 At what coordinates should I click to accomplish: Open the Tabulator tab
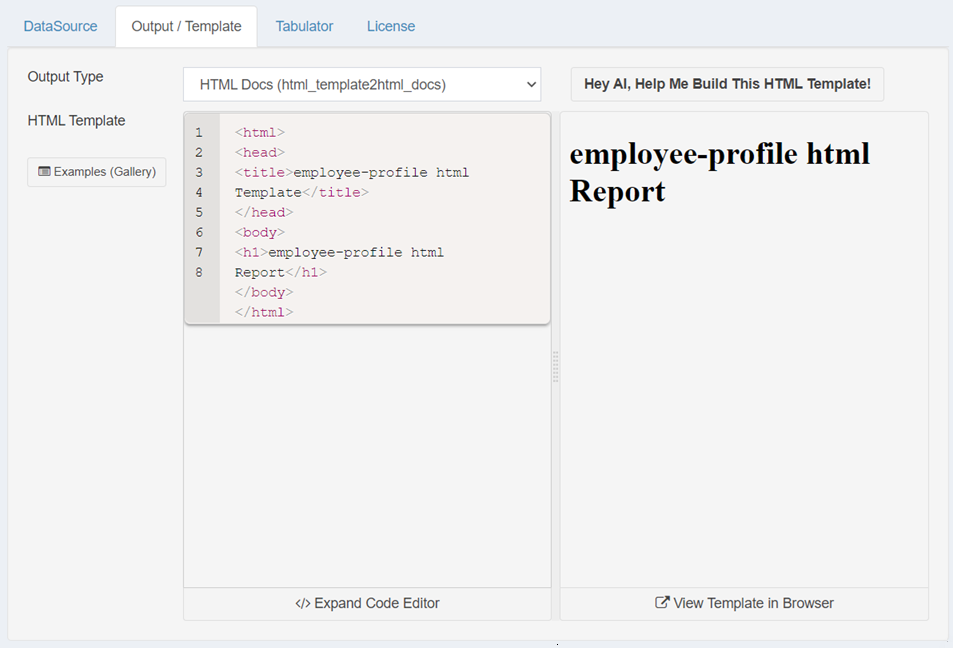click(x=304, y=26)
